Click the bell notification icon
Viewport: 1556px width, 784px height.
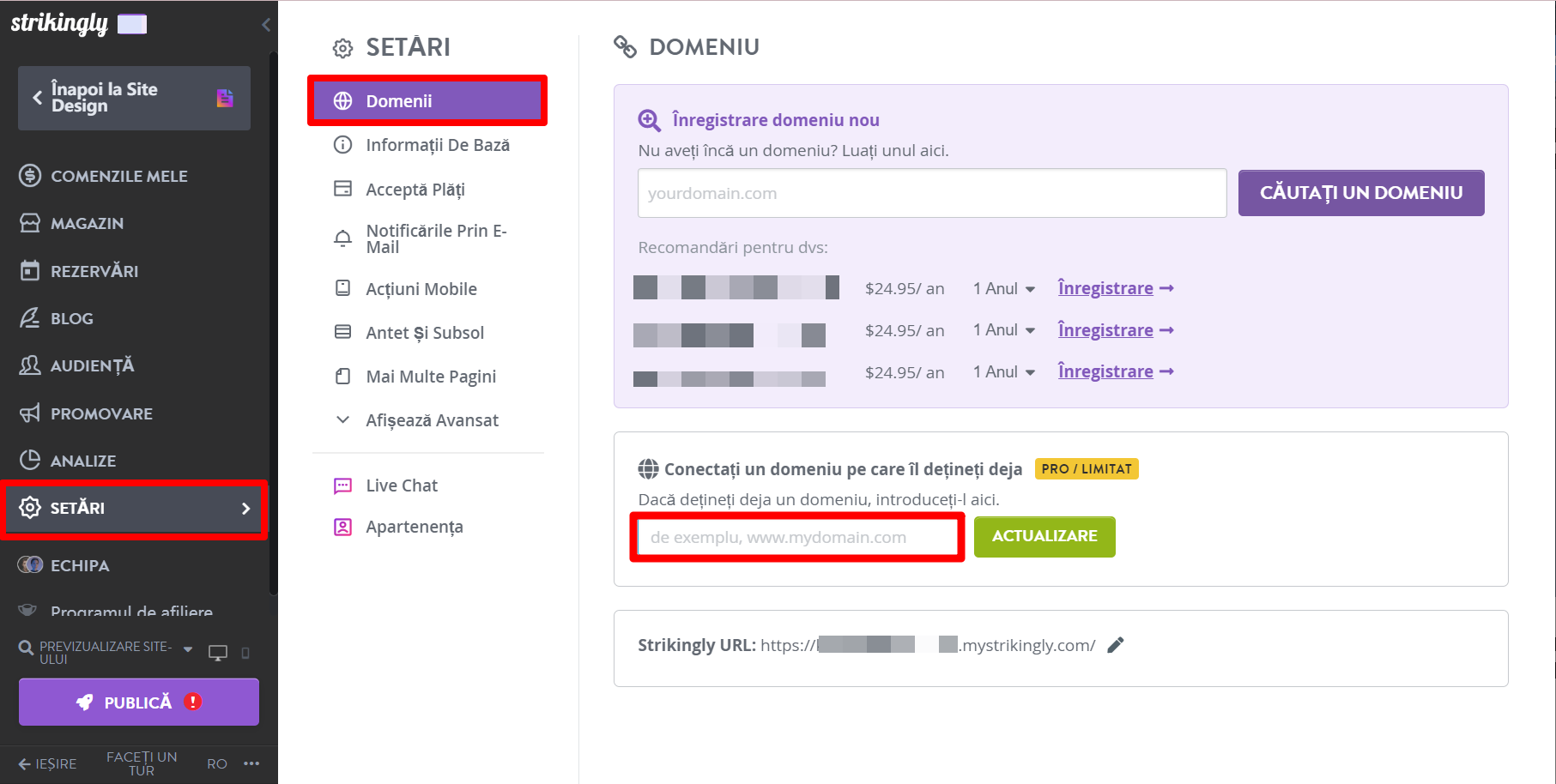pos(342,238)
